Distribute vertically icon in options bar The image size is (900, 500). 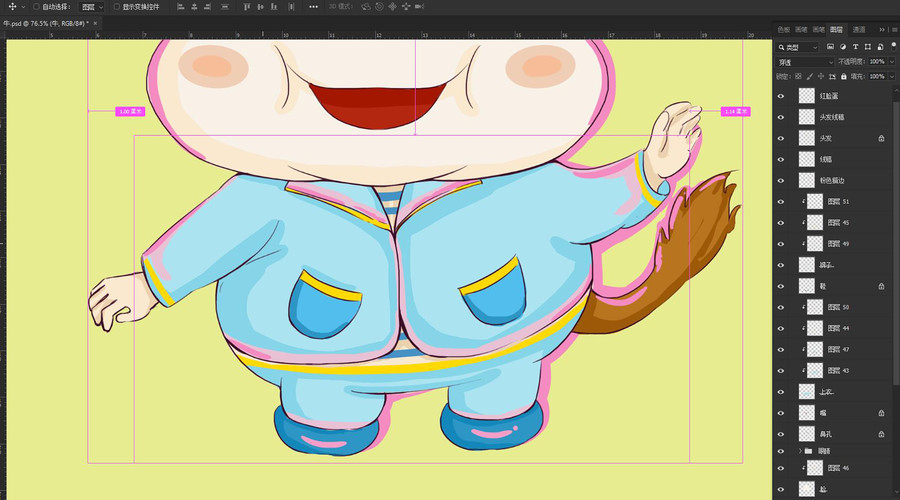click(x=225, y=7)
